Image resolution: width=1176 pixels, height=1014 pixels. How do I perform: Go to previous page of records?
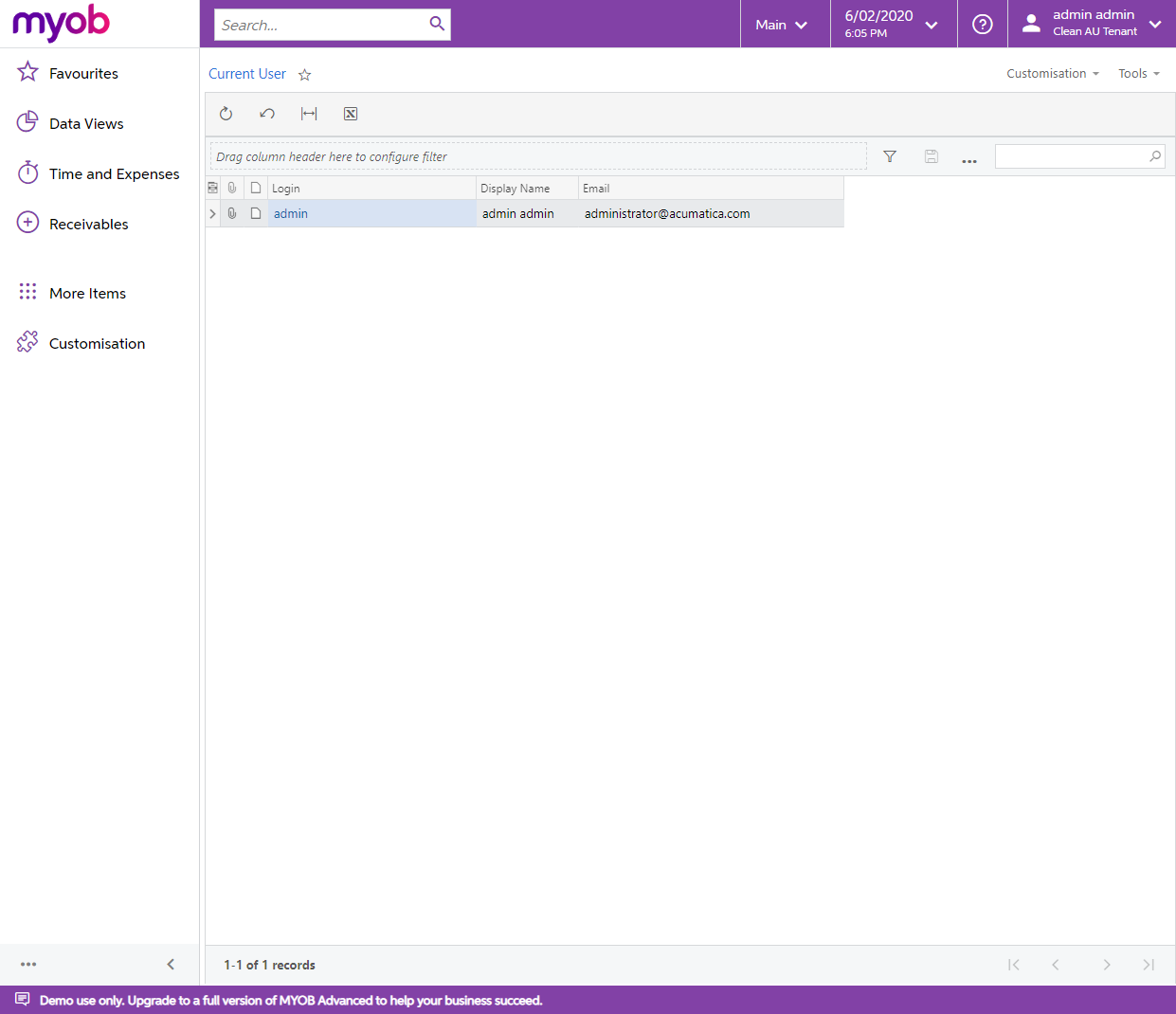click(x=1056, y=965)
